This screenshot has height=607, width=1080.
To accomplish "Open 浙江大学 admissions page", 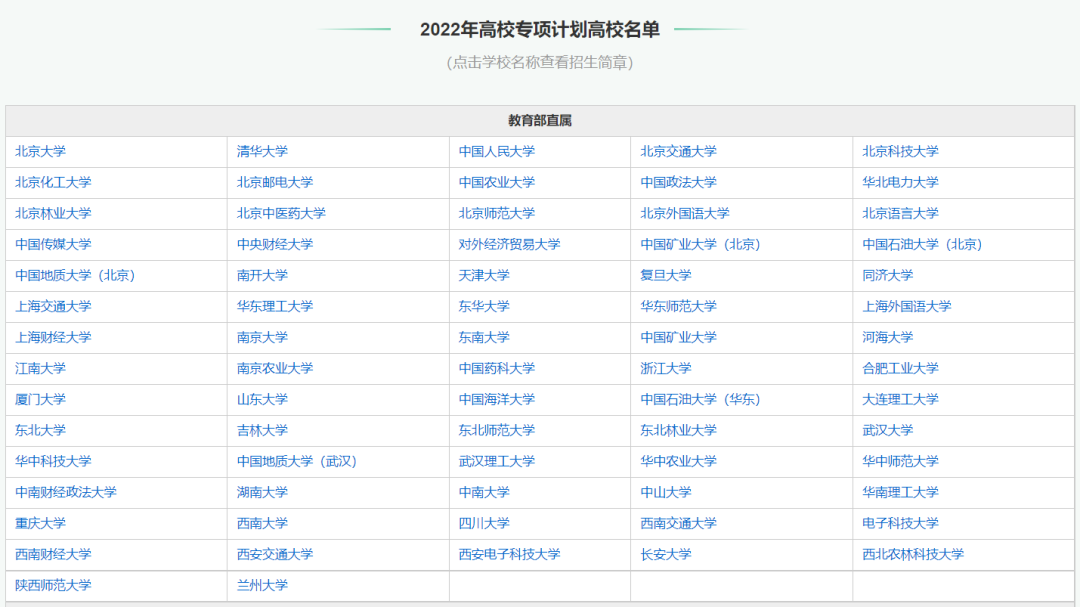I will point(665,369).
